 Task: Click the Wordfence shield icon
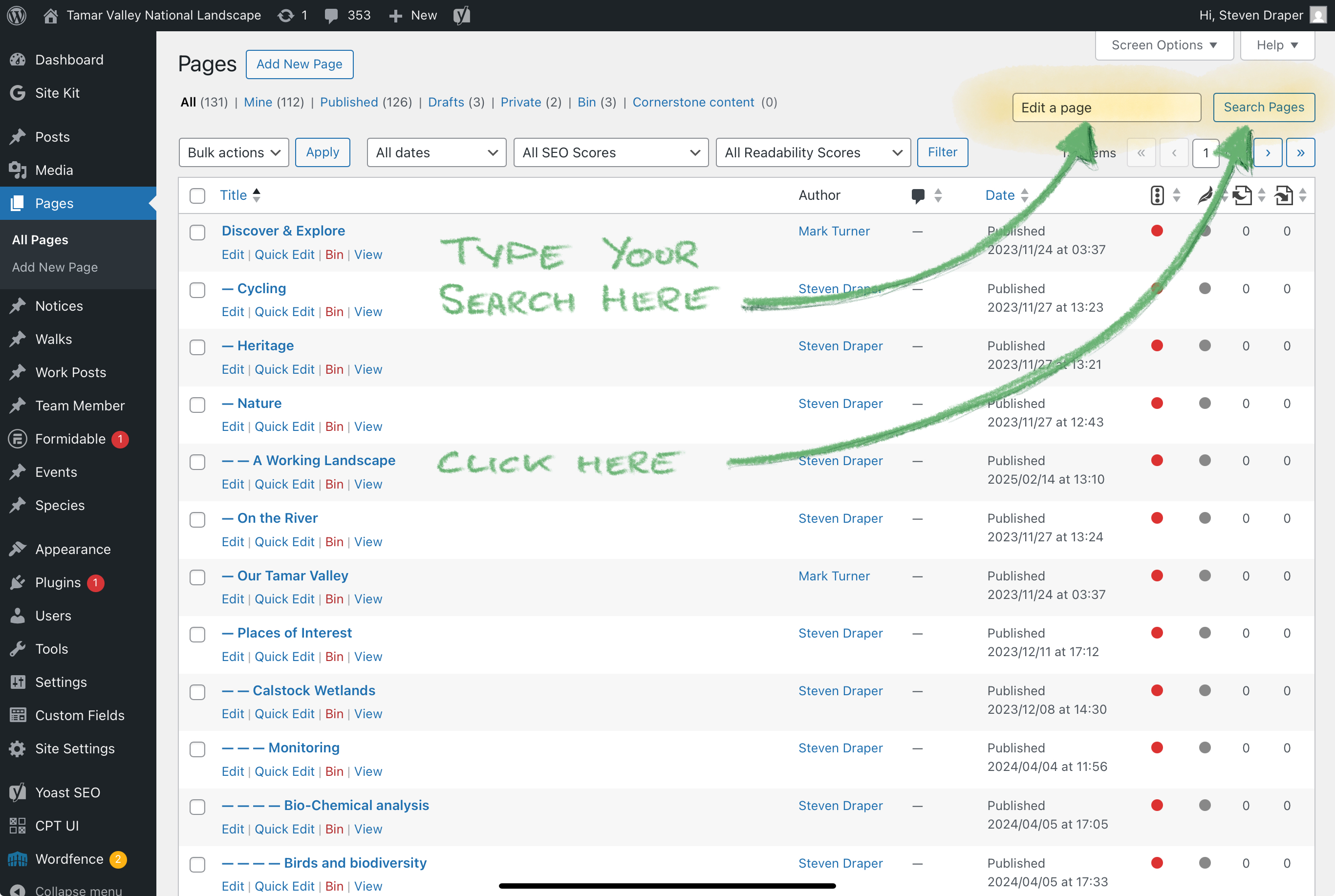tap(18, 858)
